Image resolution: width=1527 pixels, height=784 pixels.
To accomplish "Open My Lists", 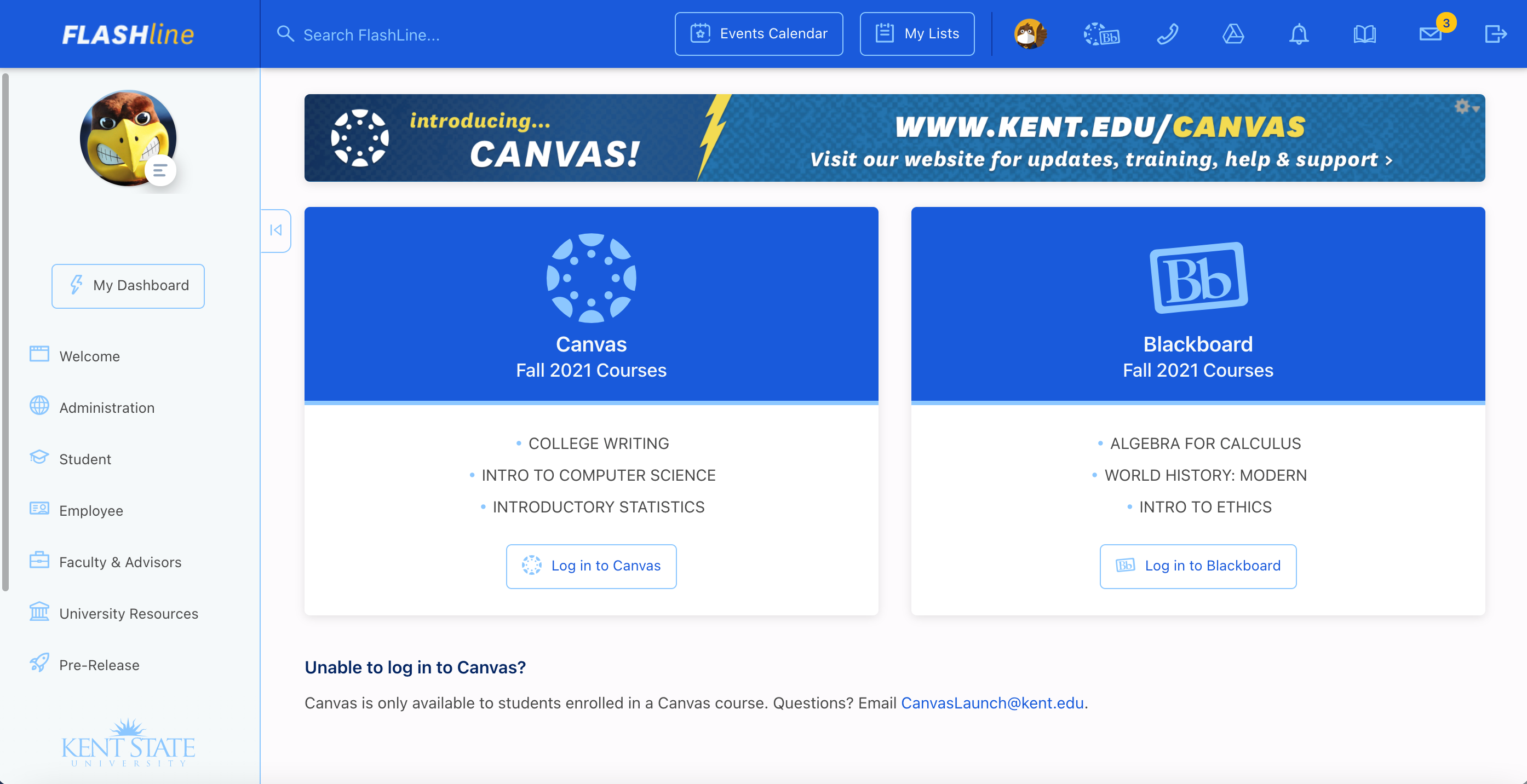I will [917, 34].
